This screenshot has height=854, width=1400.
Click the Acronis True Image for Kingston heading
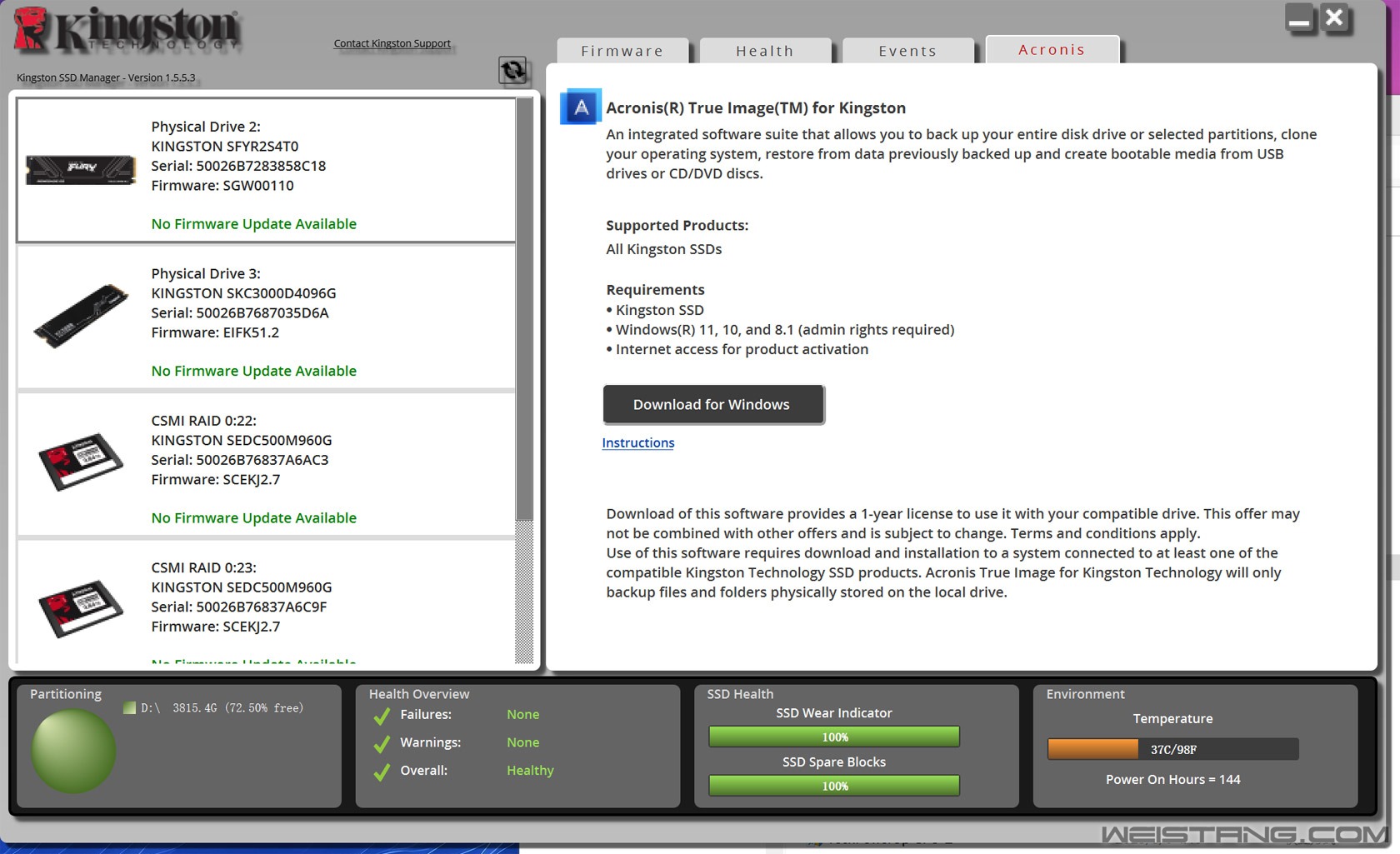point(756,108)
